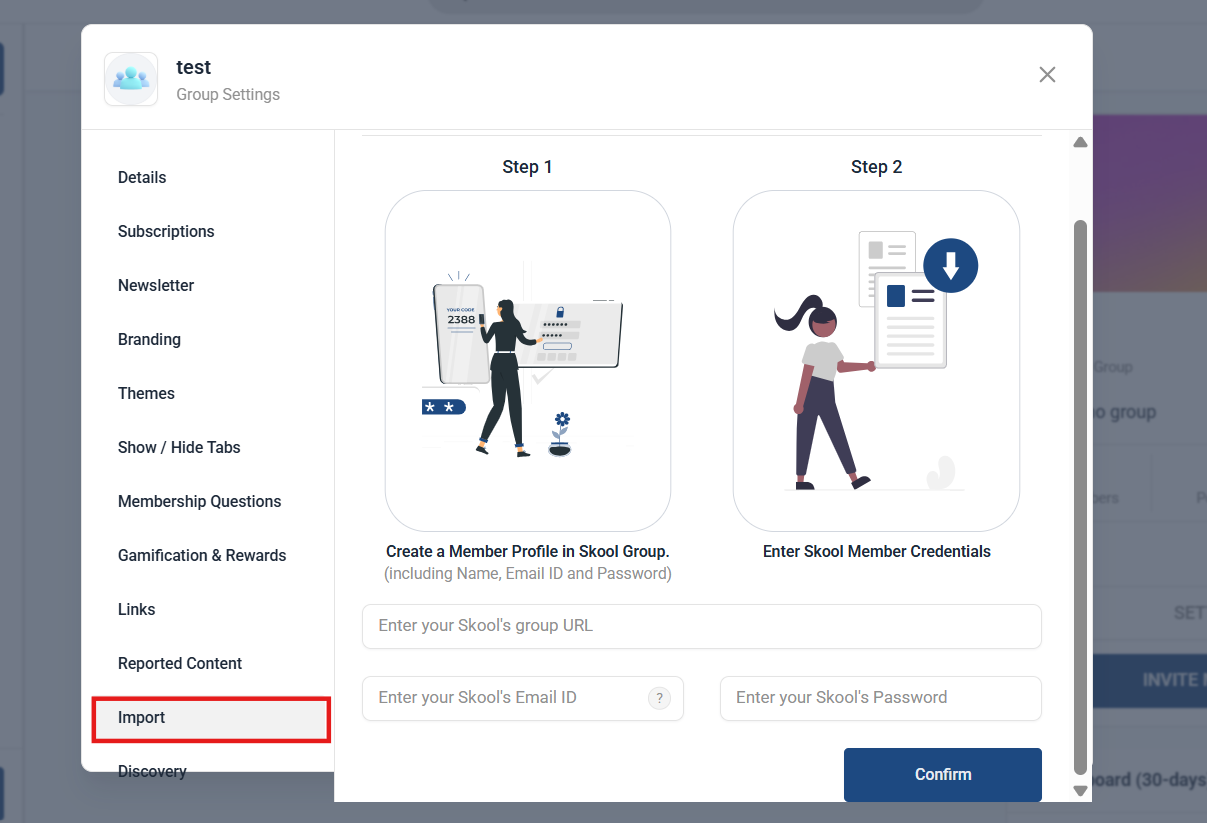
Task: Click the Step 2 download credentials illustration
Action: point(876,360)
